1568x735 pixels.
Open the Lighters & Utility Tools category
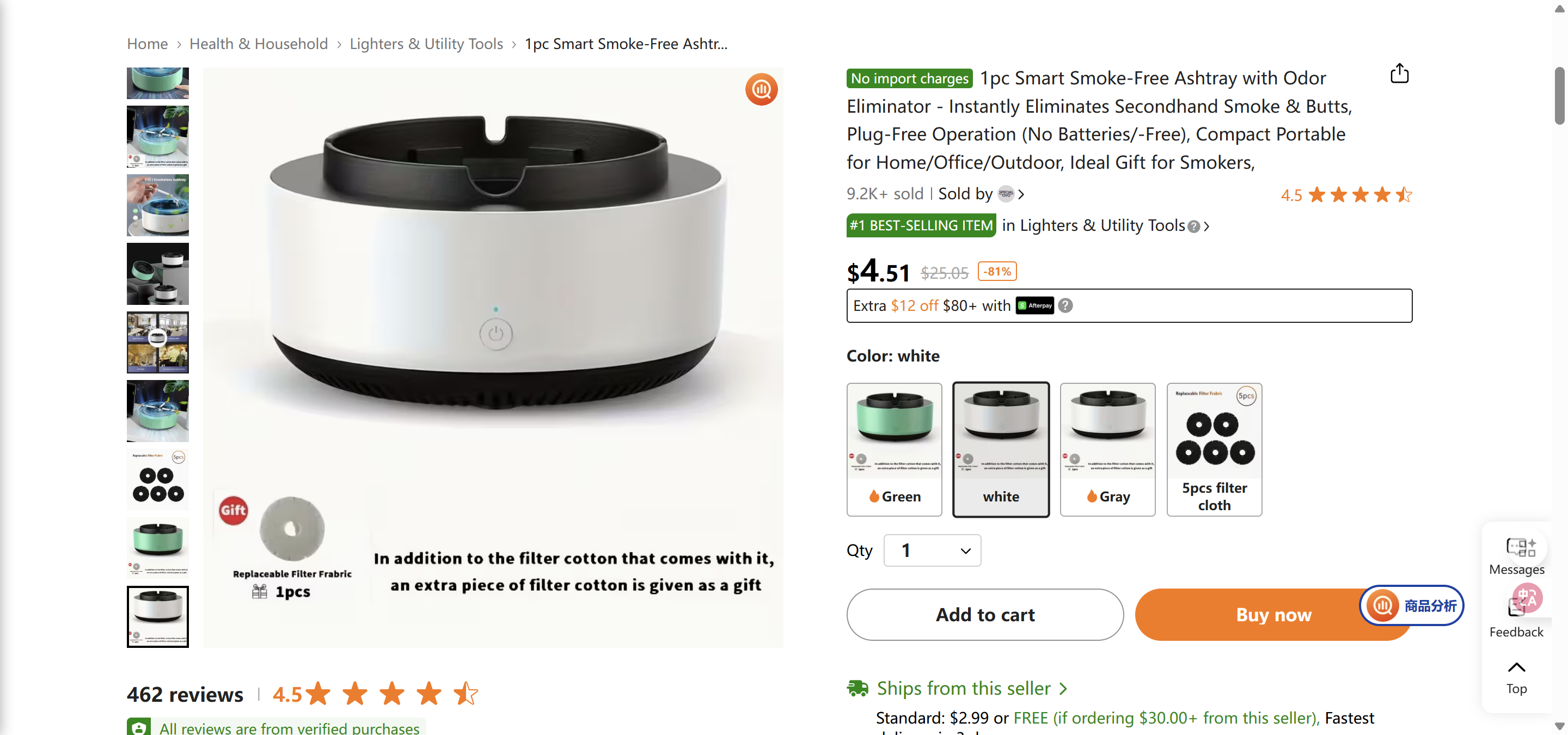tap(426, 43)
